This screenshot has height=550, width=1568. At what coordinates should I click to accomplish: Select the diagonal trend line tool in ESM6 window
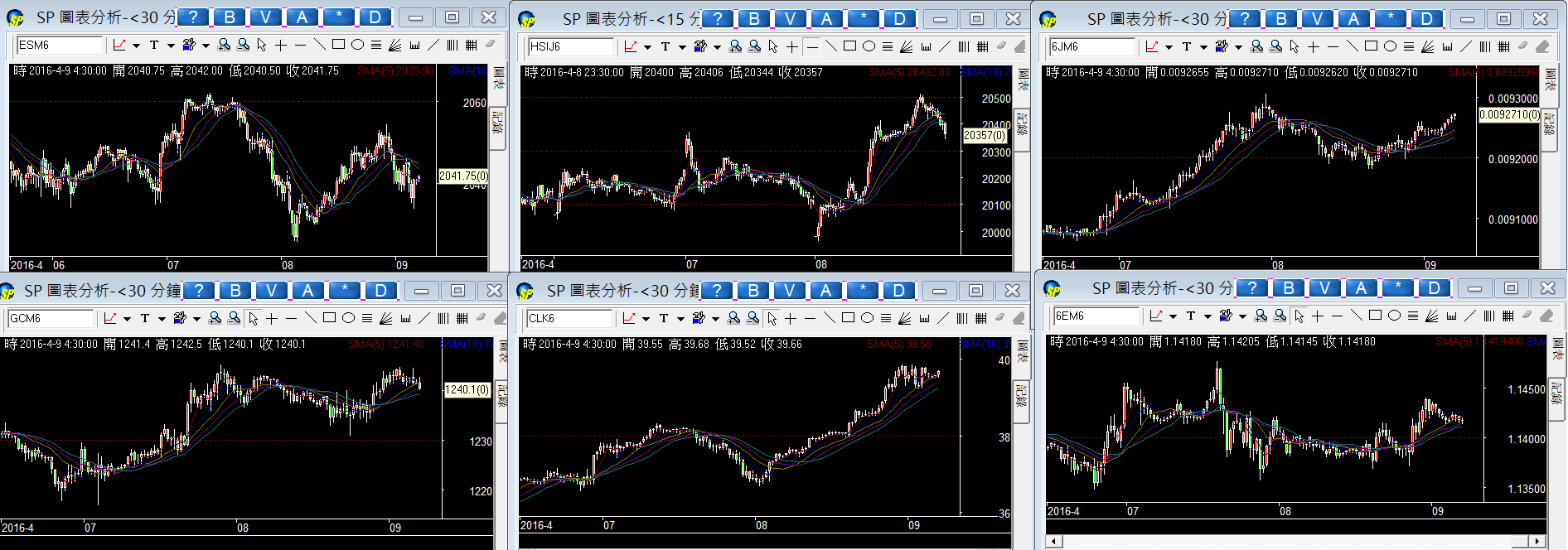319,45
